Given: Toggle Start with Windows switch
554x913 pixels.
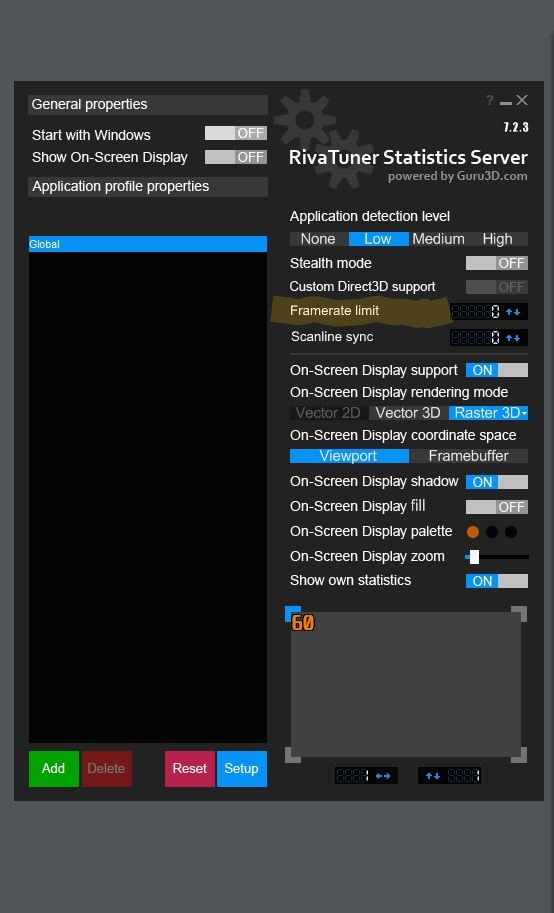Looking at the screenshot, I should point(236,133).
